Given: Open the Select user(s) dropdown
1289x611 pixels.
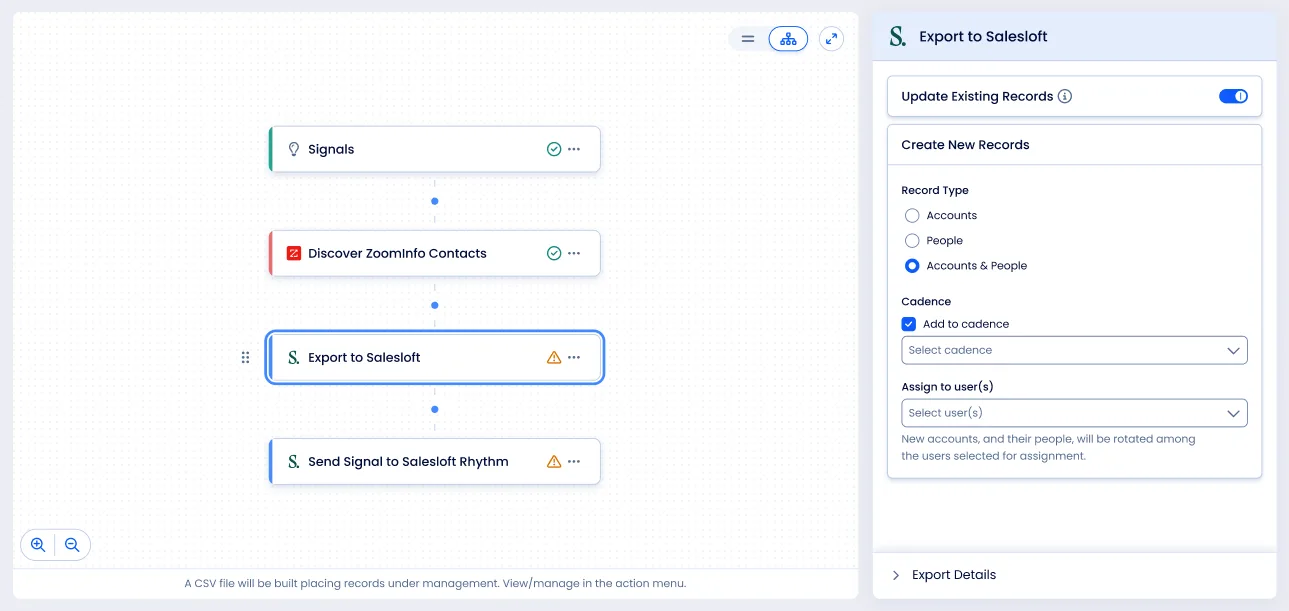Looking at the screenshot, I should point(1074,413).
